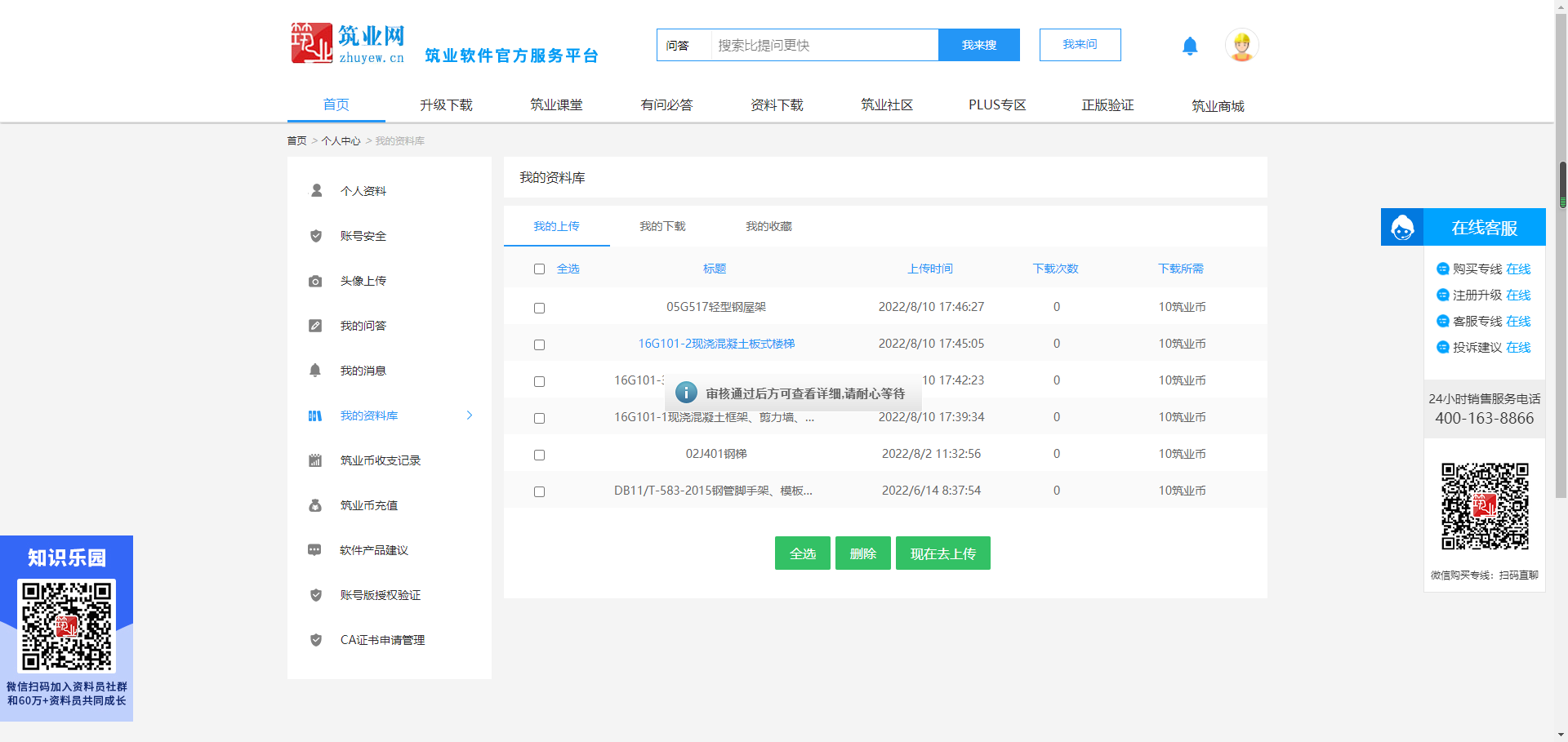Click the 注册升级 chat bubble icon

click(1443, 295)
